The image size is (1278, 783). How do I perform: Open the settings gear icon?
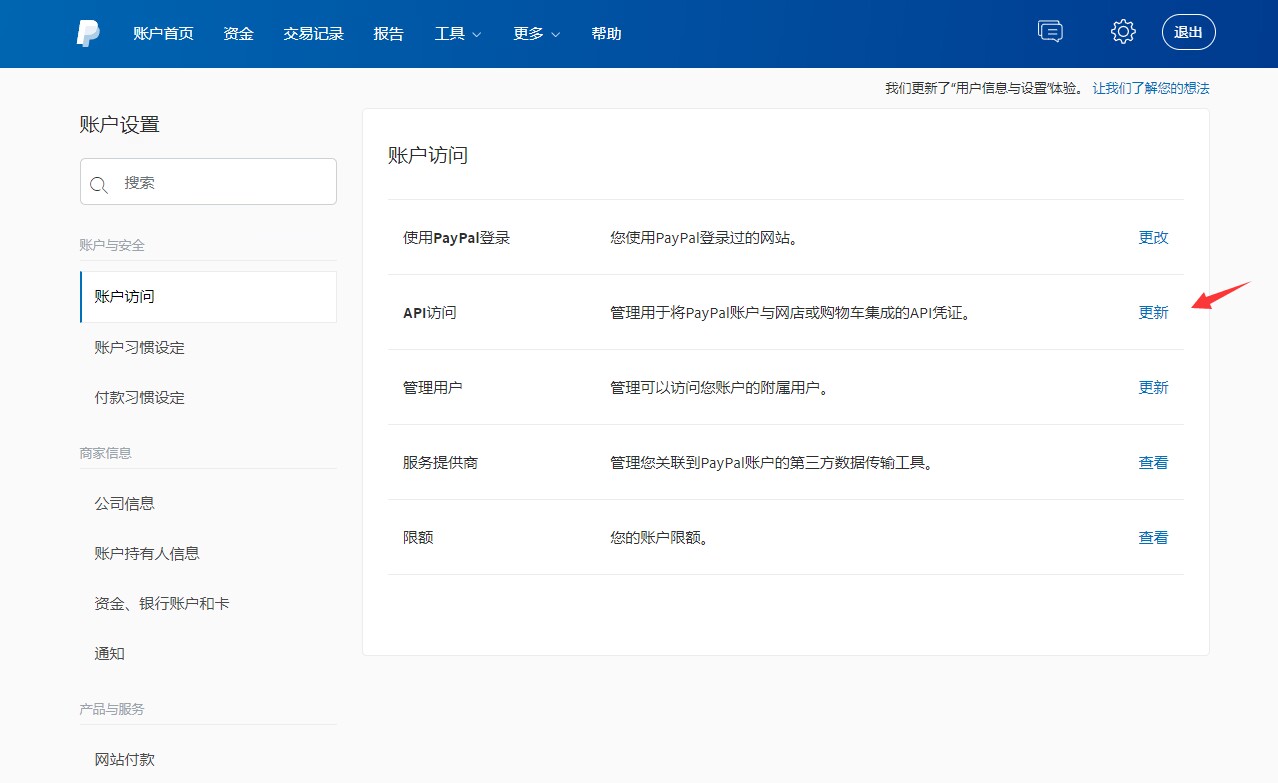[1123, 32]
